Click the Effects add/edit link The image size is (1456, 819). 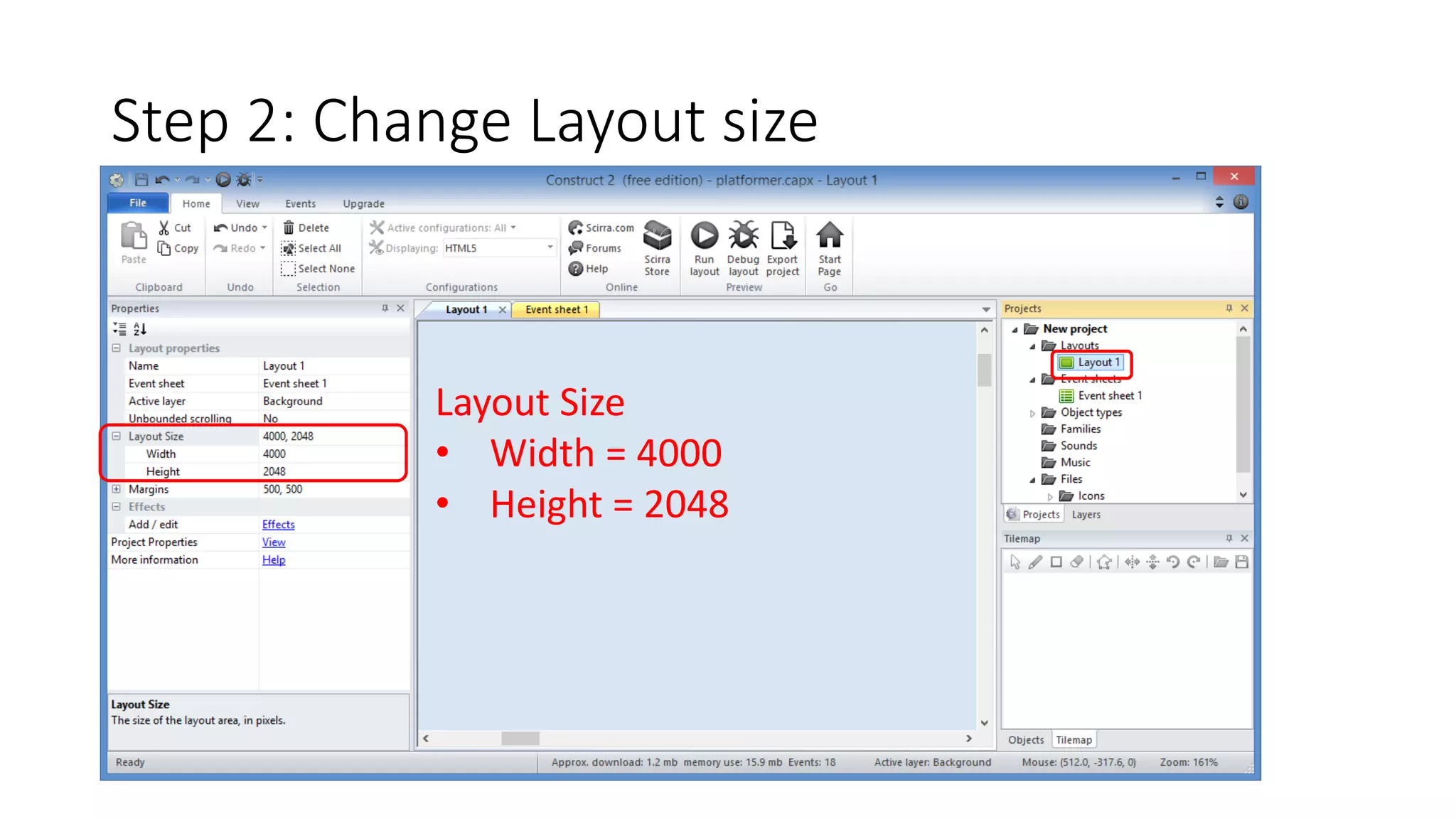(278, 525)
